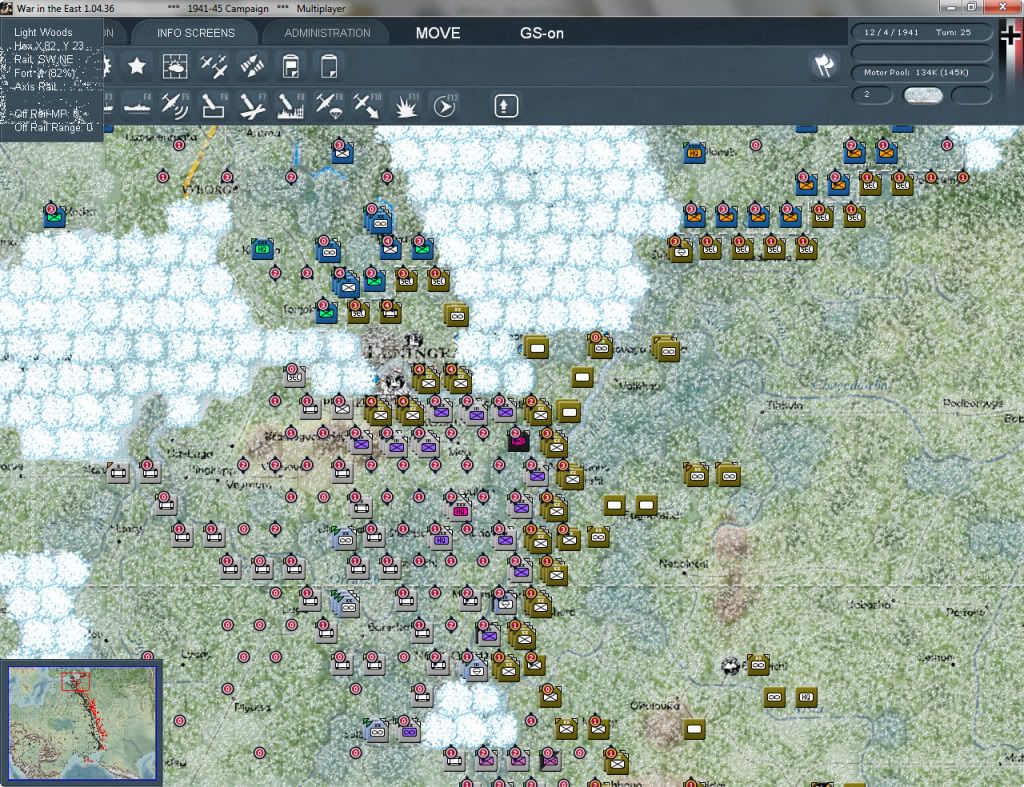Click the document icon with the filled flag
The width and height of the screenshot is (1024, 787).
pyautogui.click(x=291, y=66)
